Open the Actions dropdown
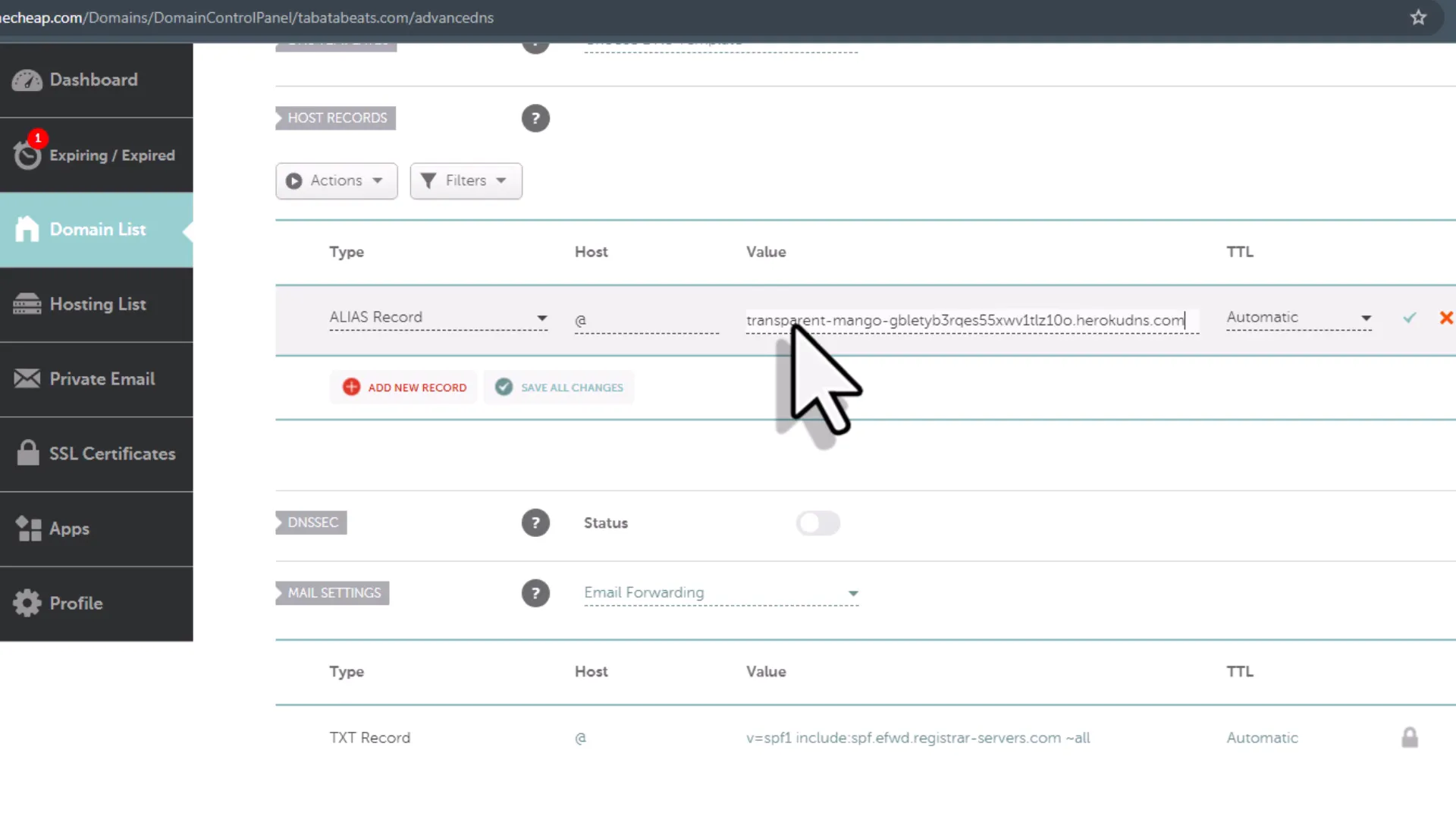 337,180
